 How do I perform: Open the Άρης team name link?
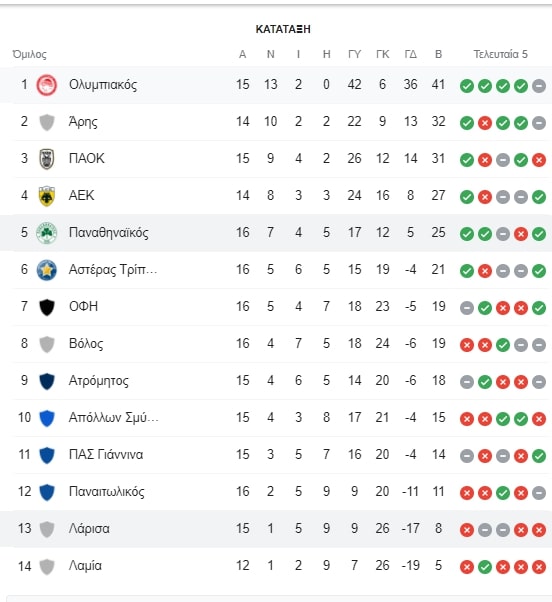83,122
